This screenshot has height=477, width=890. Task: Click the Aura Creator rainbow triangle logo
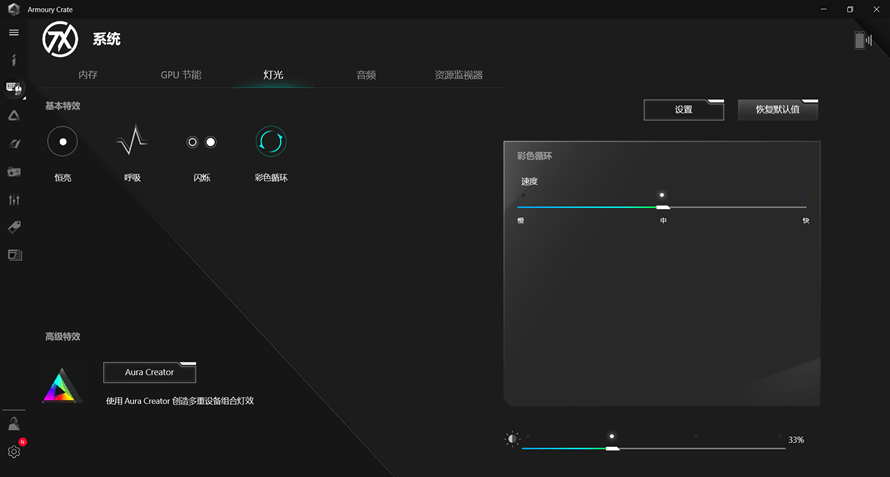click(x=62, y=386)
